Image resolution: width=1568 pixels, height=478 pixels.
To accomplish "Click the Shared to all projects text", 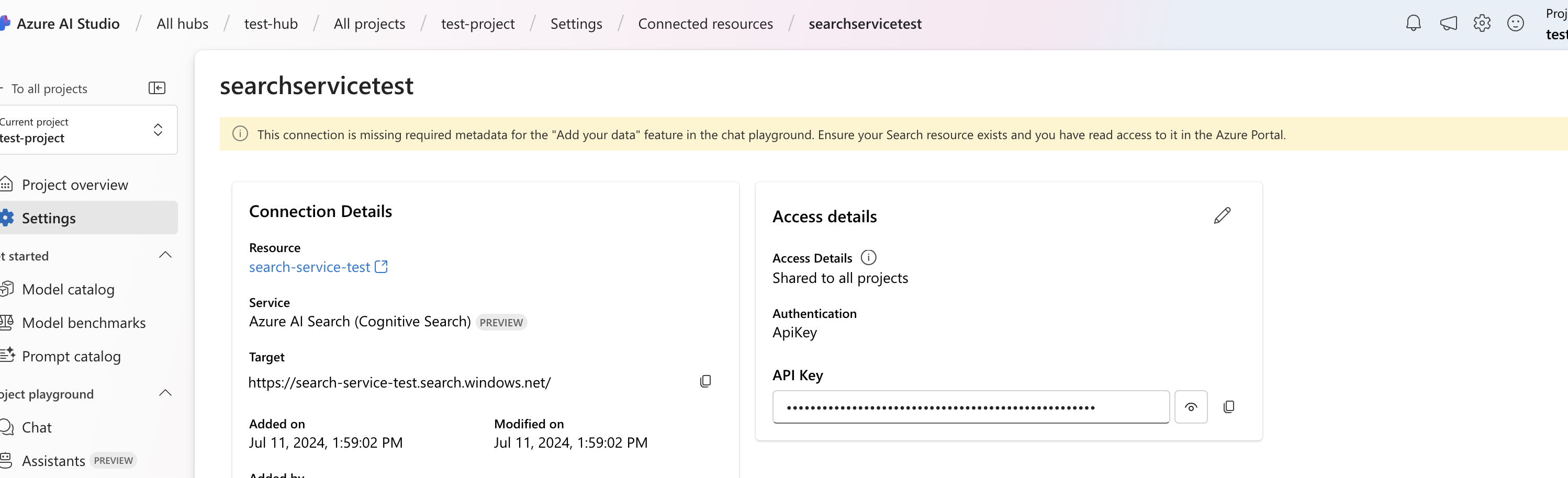I will pyautogui.click(x=840, y=278).
